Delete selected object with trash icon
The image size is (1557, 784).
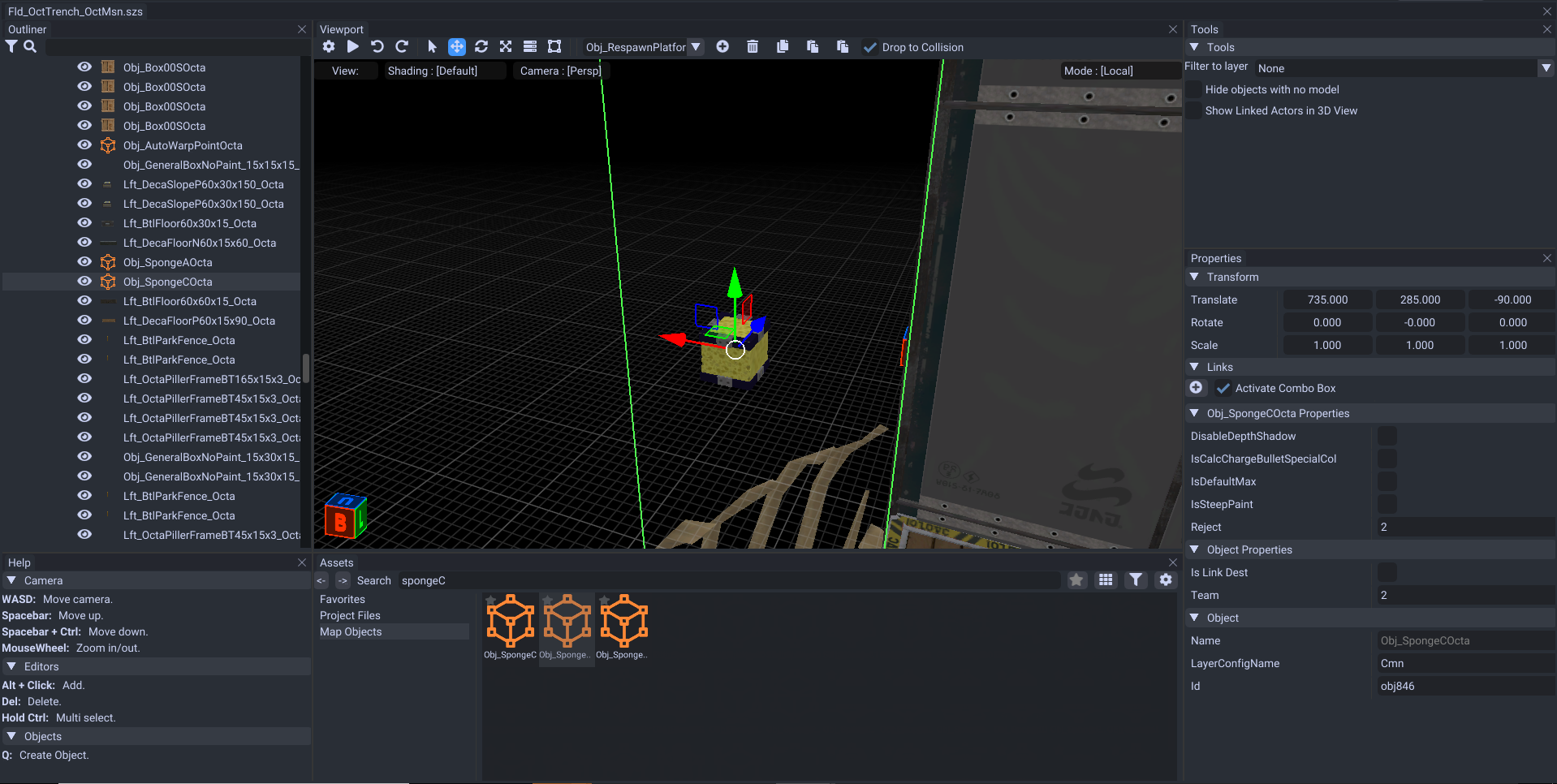click(x=753, y=47)
